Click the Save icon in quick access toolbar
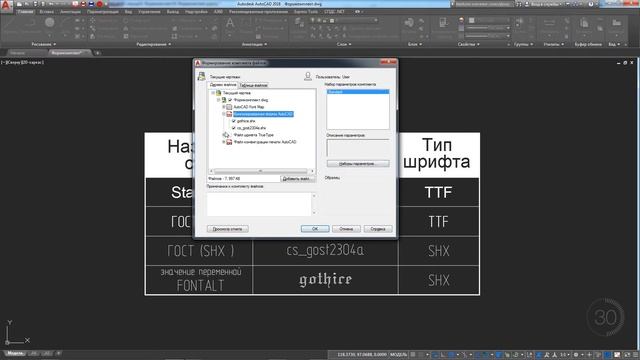This screenshot has height=360, width=640. [36, 4]
